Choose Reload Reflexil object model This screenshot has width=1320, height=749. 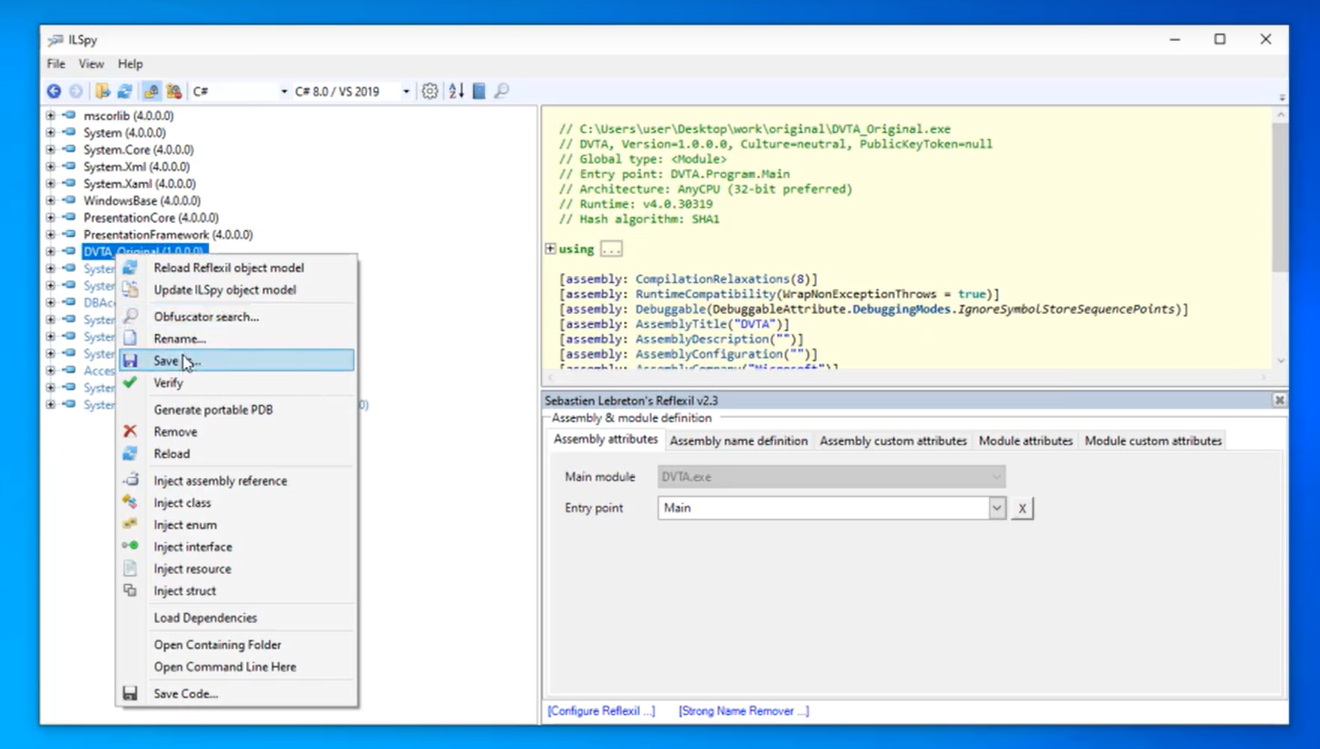(x=236, y=268)
